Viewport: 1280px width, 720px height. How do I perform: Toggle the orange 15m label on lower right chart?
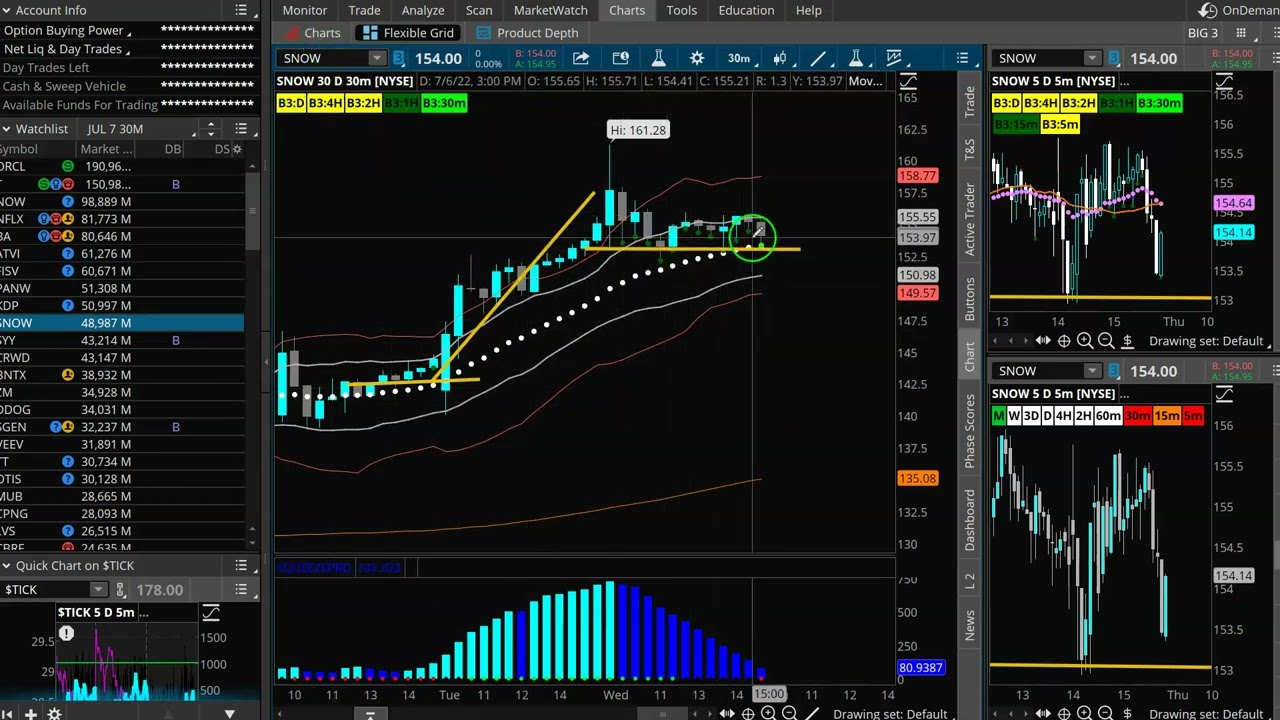click(x=1167, y=416)
